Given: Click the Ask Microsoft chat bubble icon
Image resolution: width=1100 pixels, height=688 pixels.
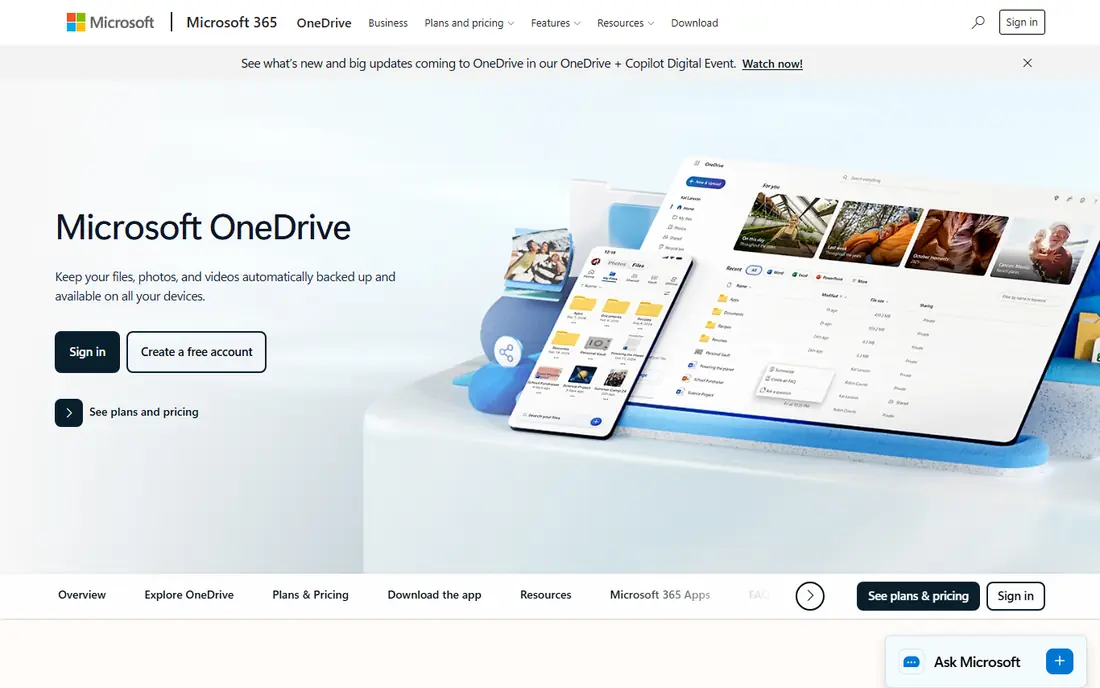Looking at the screenshot, I should tap(911, 661).
